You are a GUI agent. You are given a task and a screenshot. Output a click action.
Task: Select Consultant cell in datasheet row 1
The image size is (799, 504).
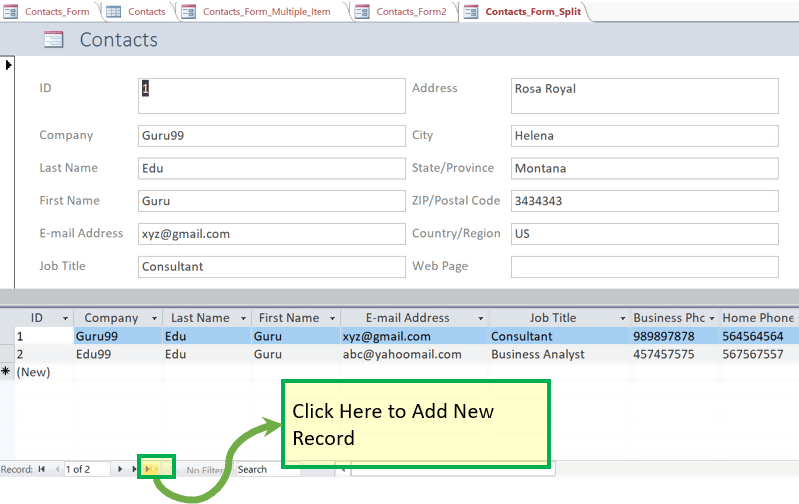click(560, 336)
